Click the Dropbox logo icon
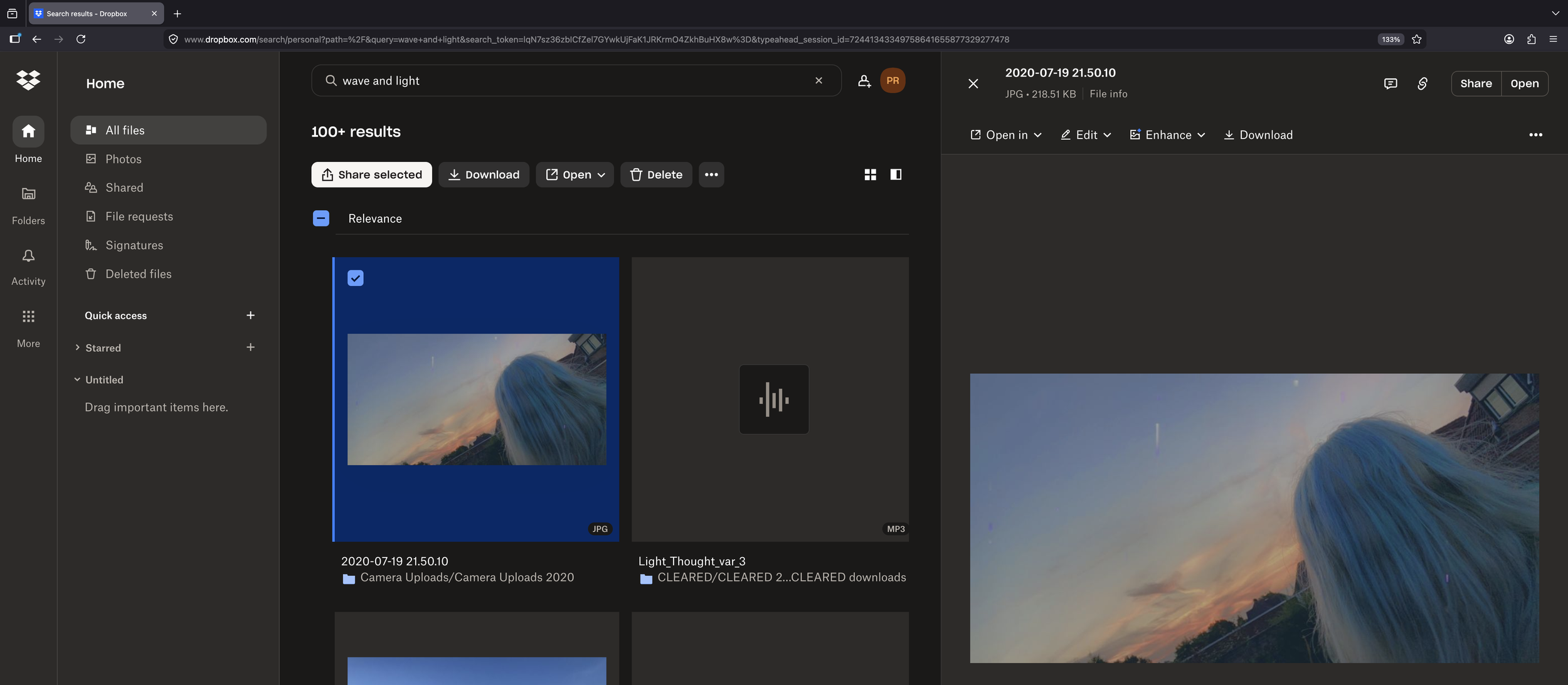This screenshot has width=1568, height=685. coord(28,80)
